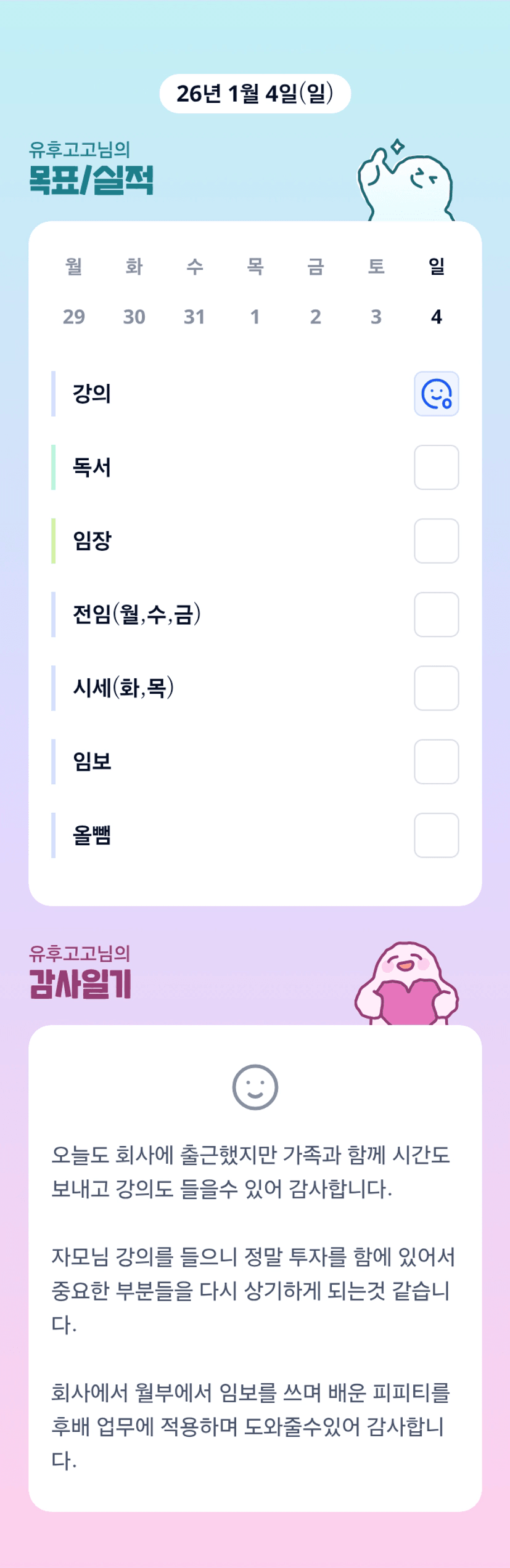Toggle the 임보 goal checkbox
Image resolution: width=510 pixels, height=1568 pixels.
click(x=436, y=762)
